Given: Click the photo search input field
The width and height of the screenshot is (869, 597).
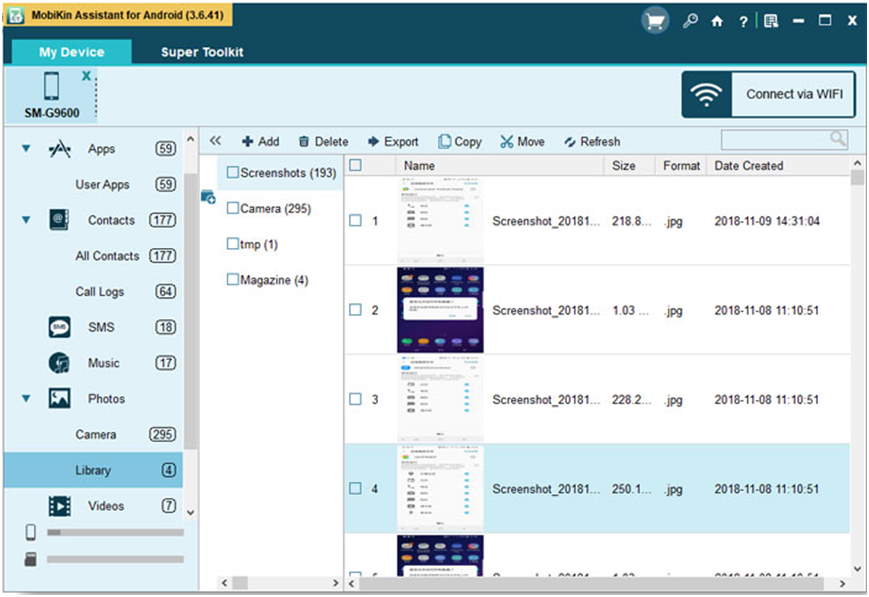Looking at the screenshot, I should 775,140.
